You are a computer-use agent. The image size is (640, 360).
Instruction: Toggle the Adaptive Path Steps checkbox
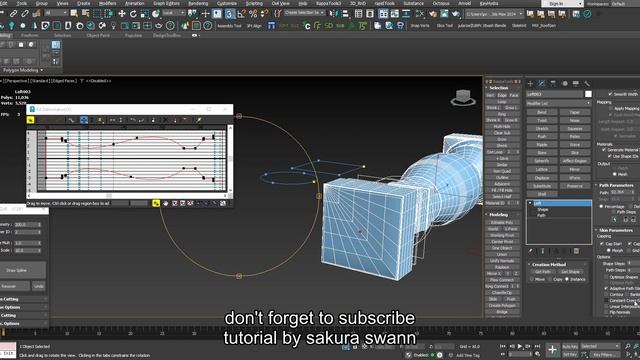606,288
